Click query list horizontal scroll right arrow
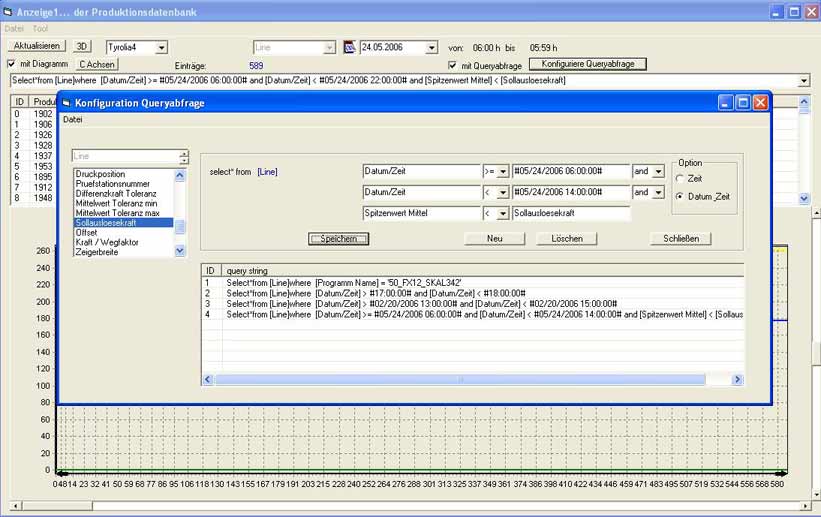Image resolution: width=821 pixels, height=517 pixels. 737,379
